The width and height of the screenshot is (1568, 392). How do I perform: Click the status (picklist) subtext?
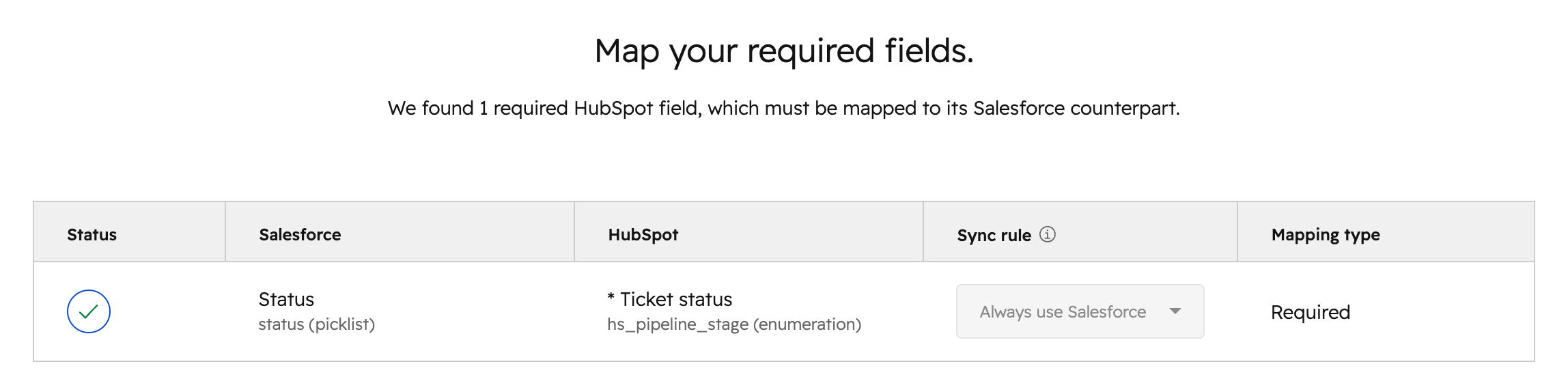pos(317,324)
